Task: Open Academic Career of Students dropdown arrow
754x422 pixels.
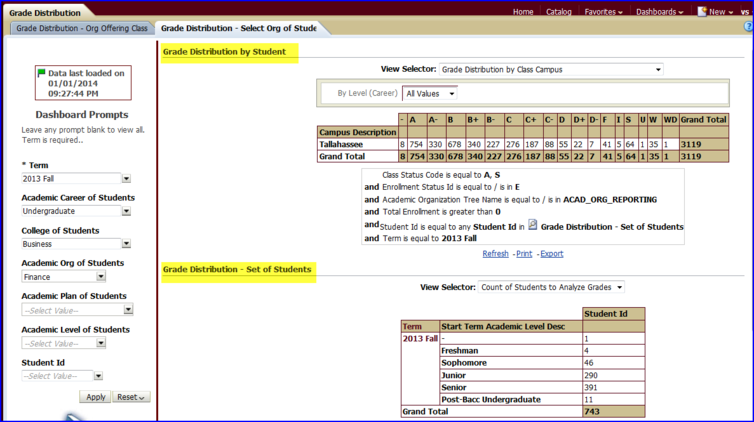Action: point(126,211)
